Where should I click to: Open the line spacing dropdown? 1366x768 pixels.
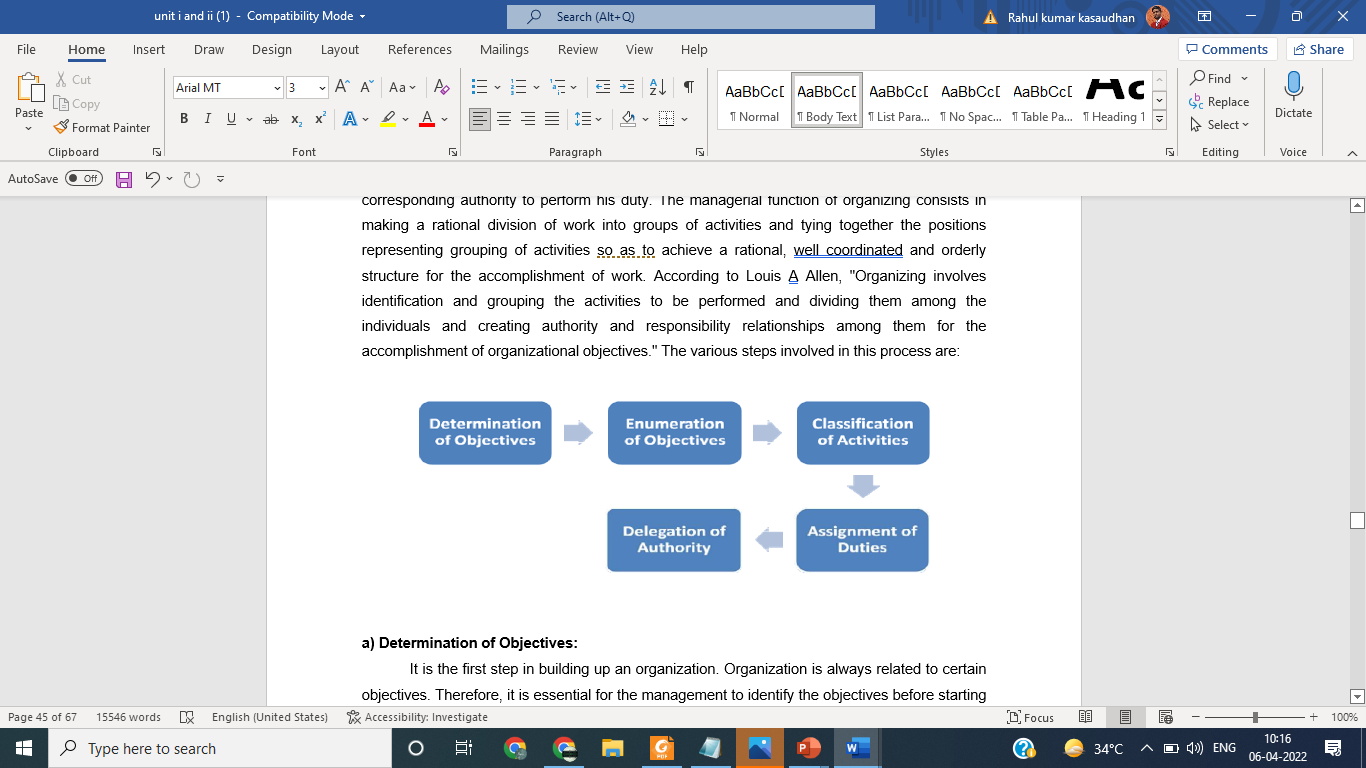pyautogui.click(x=599, y=119)
